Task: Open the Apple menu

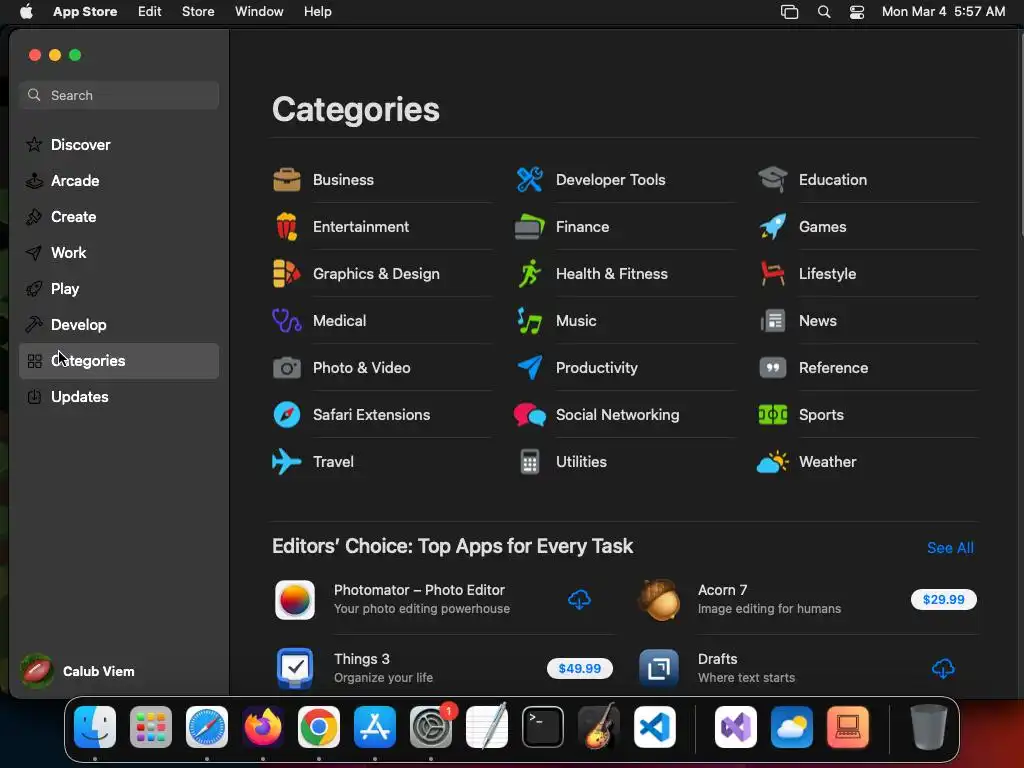Action: point(26,12)
